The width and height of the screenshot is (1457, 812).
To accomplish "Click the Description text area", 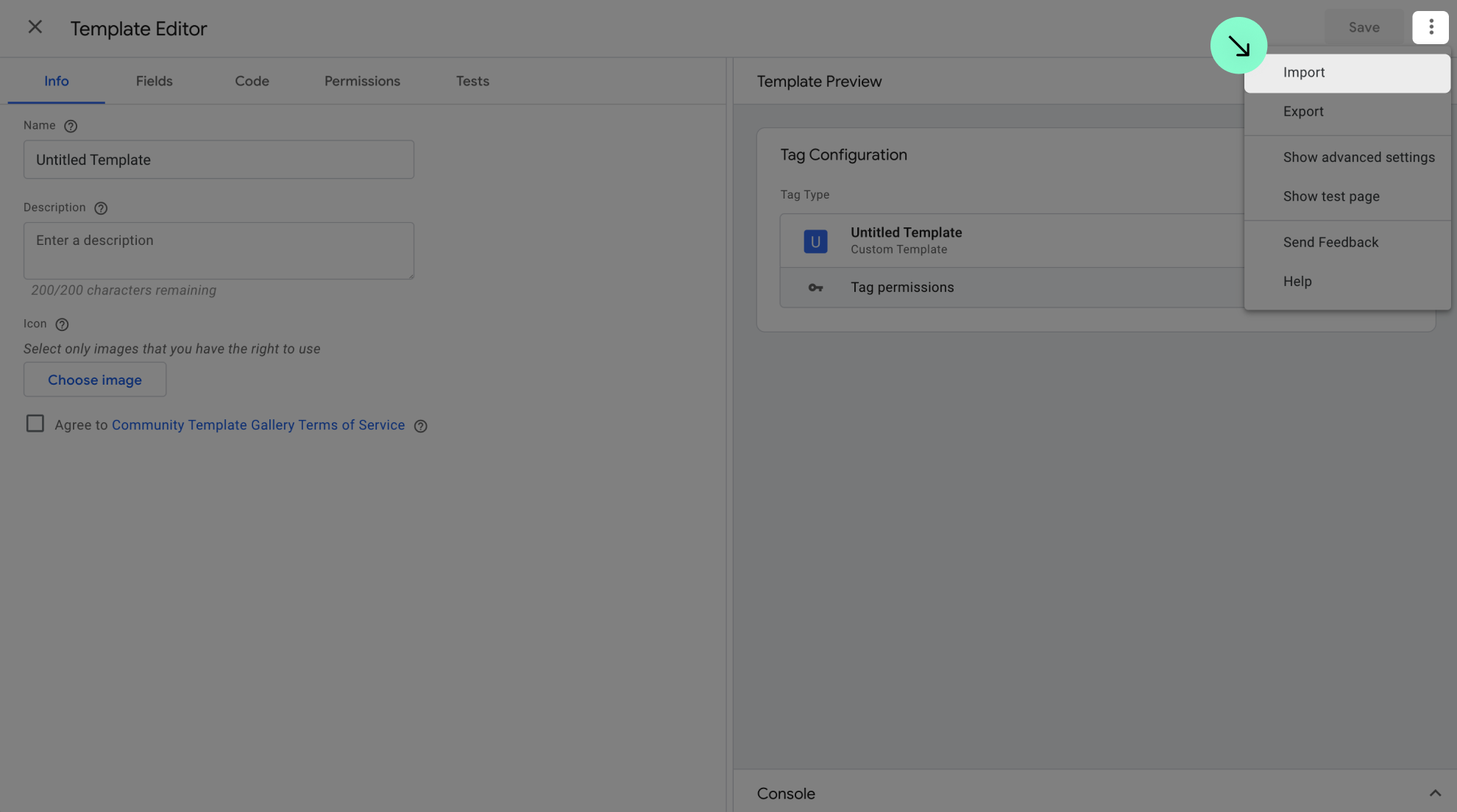I will (x=219, y=251).
